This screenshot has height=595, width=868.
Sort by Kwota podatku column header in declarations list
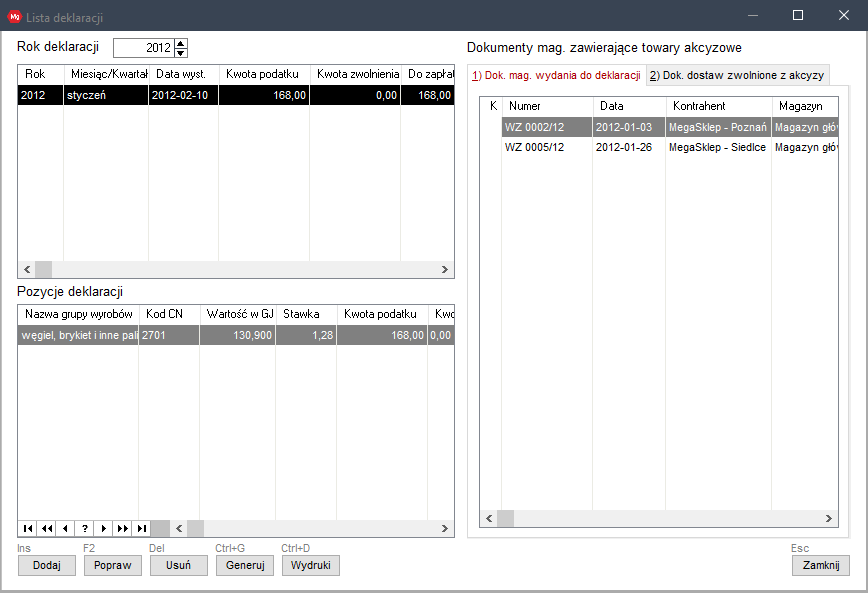click(x=264, y=74)
